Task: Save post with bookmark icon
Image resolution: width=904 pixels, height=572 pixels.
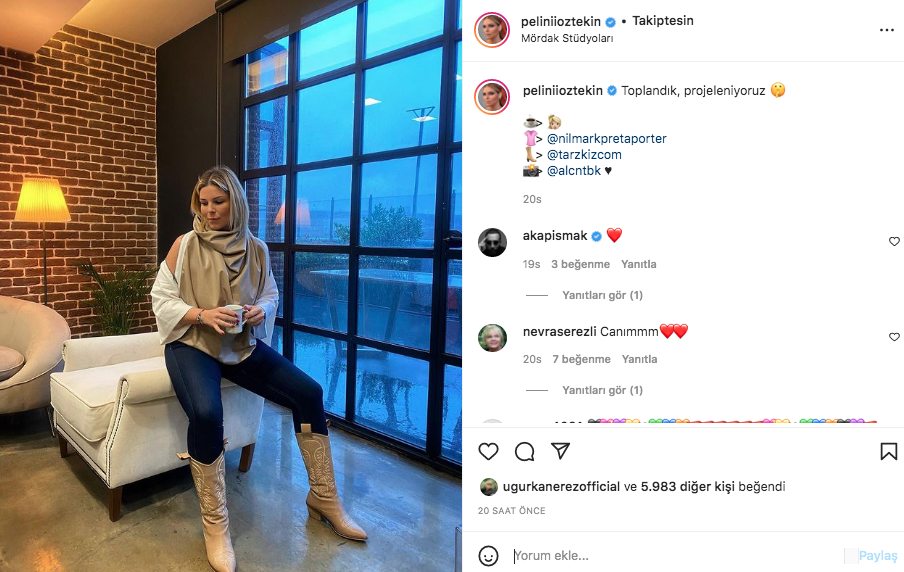Action: (x=888, y=451)
